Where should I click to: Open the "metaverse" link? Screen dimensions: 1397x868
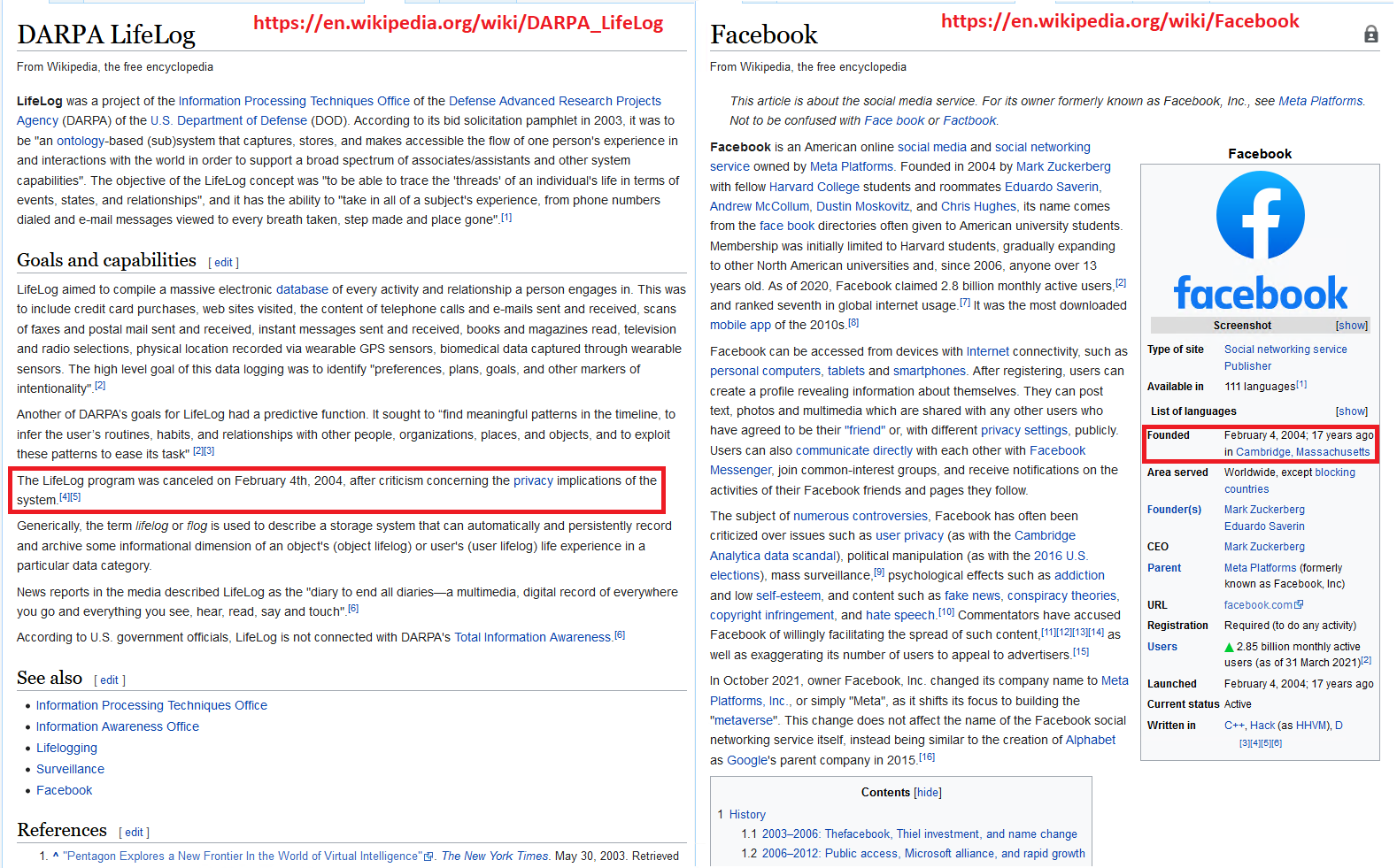pos(744,720)
